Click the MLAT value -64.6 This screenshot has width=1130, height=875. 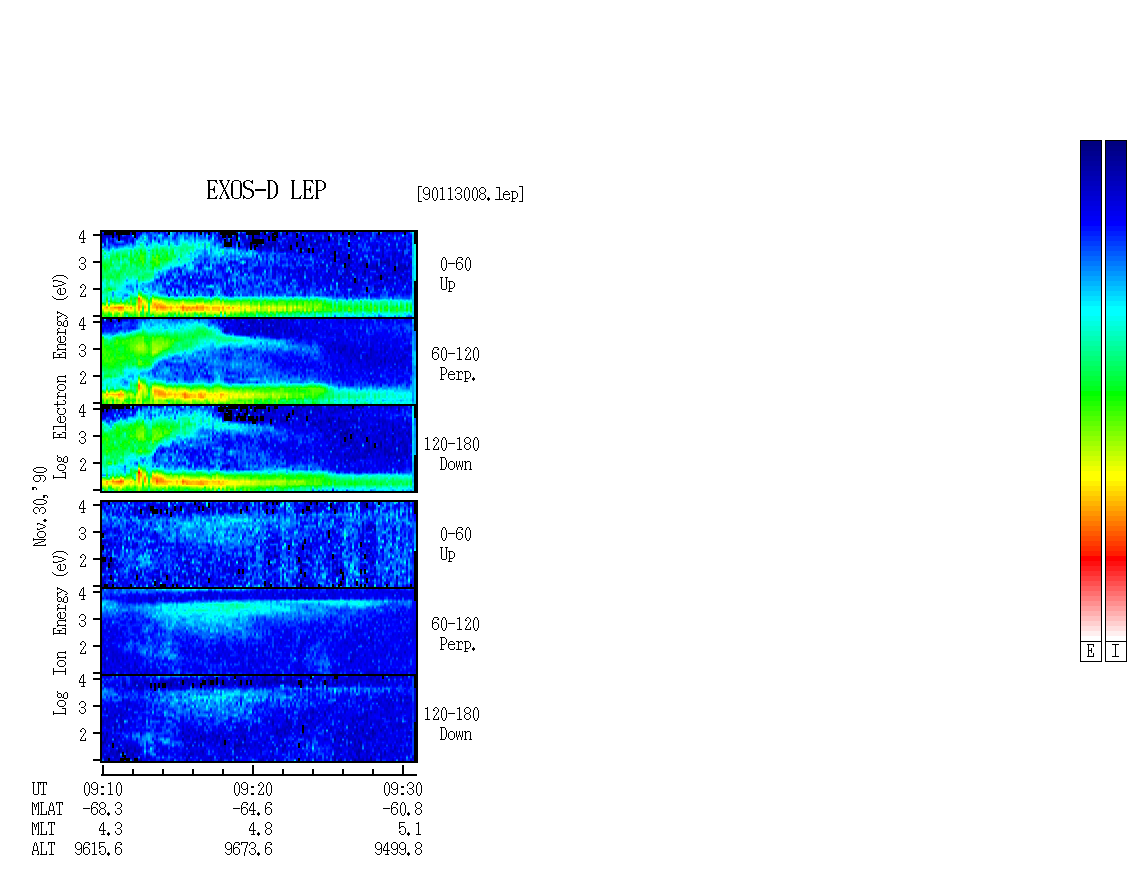pyautogui.click(x=252, y=809)
